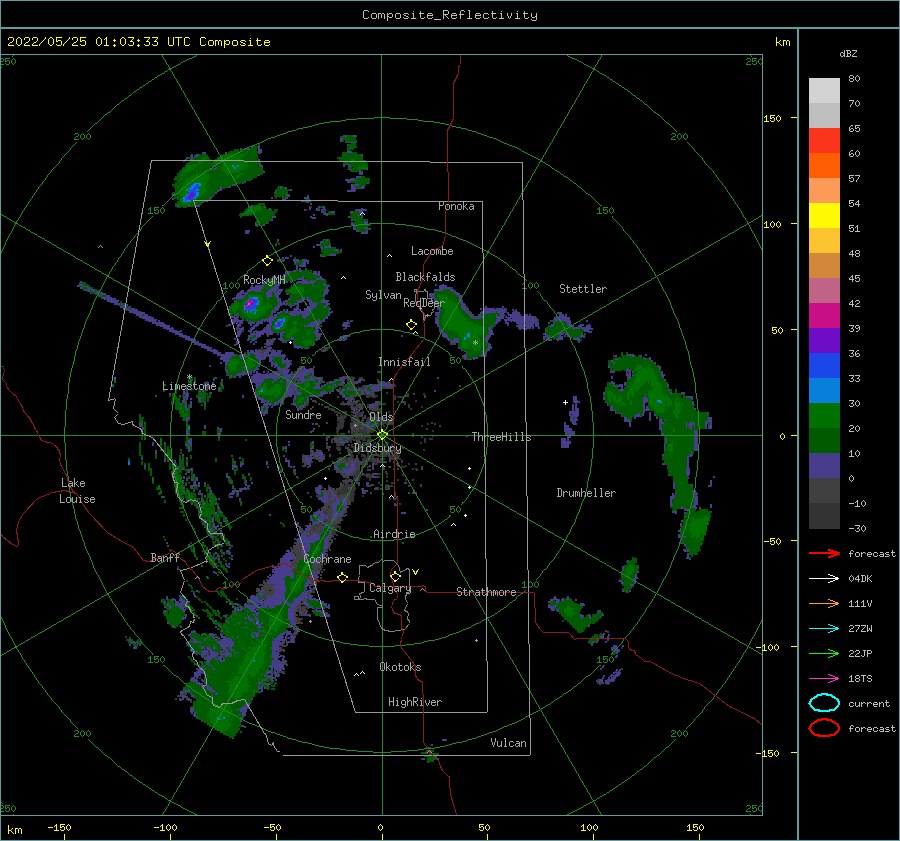Click the ThreeHills label

tap(502, 437)
